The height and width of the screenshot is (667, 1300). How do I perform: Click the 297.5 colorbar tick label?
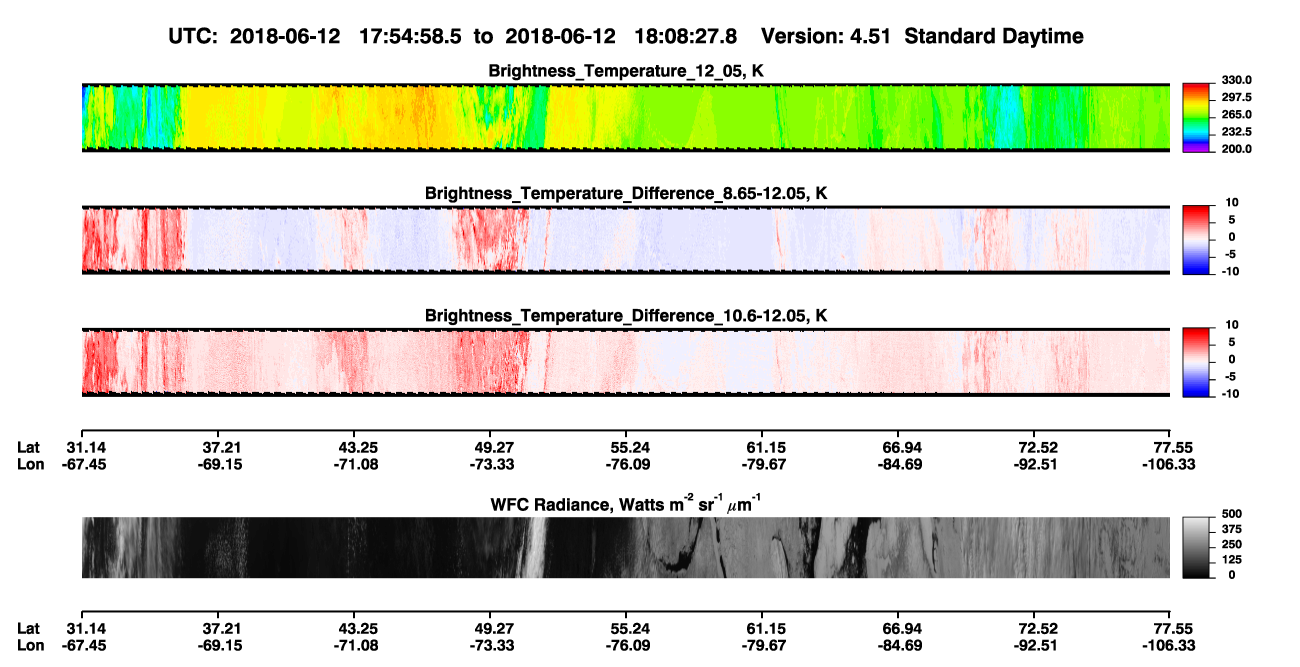coord(1236,97)
